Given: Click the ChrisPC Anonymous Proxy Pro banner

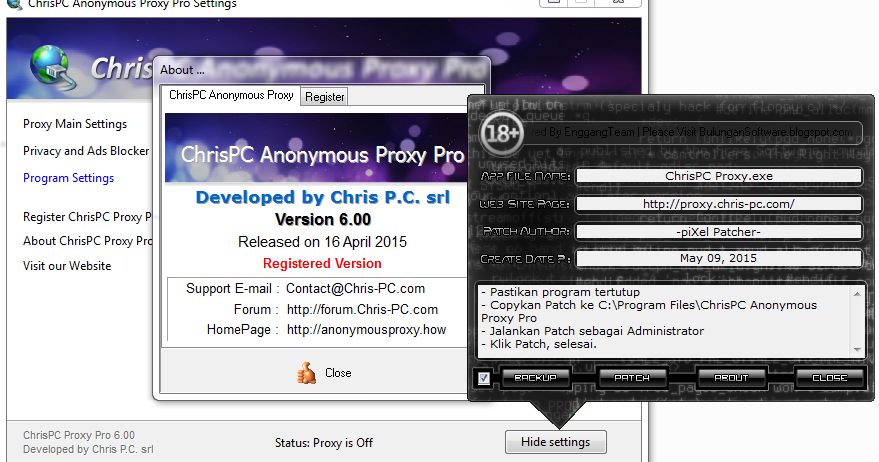Looking at the screenshot, I should 317,148.
